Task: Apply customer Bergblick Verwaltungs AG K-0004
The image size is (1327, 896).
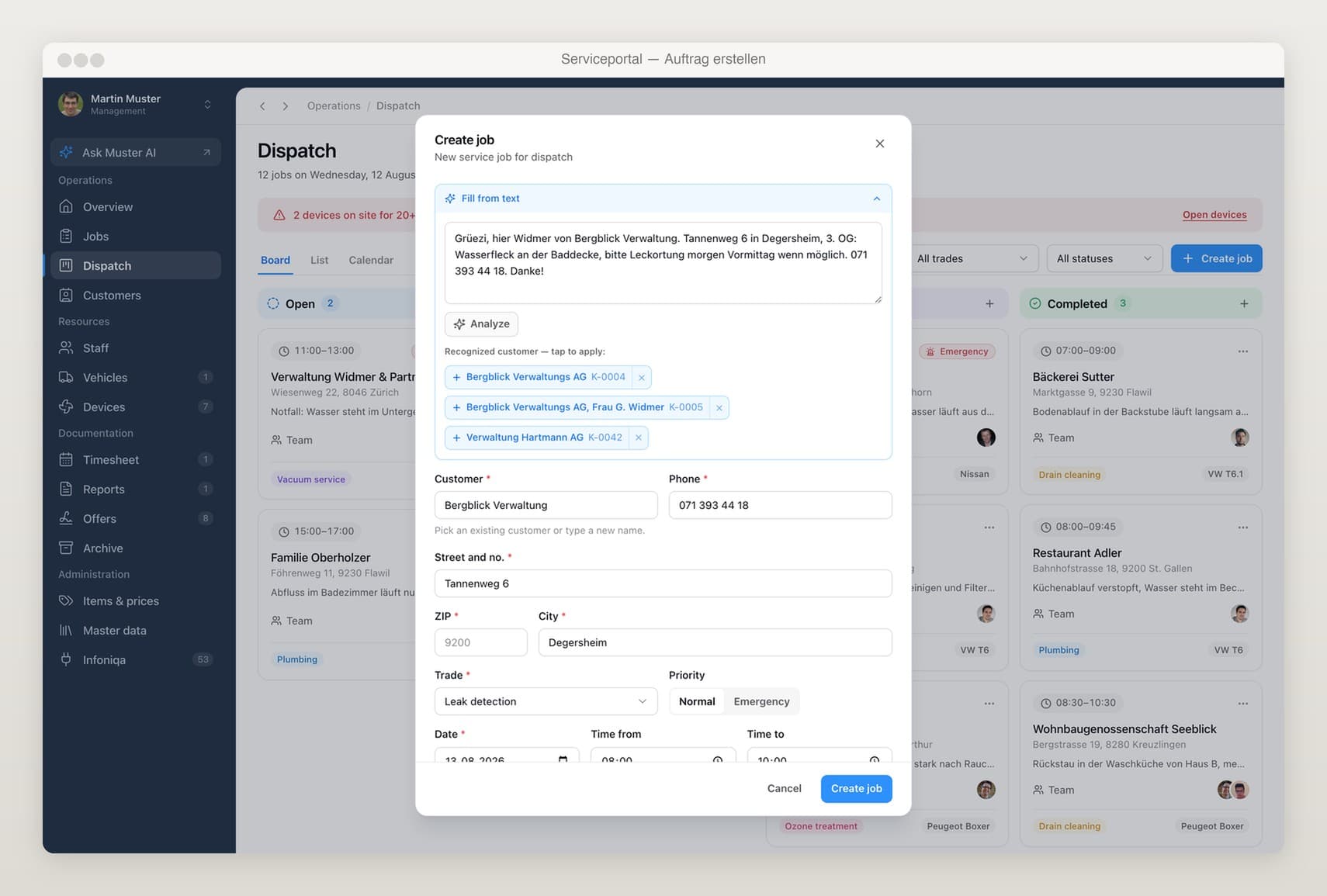Action: coord(539,377)
